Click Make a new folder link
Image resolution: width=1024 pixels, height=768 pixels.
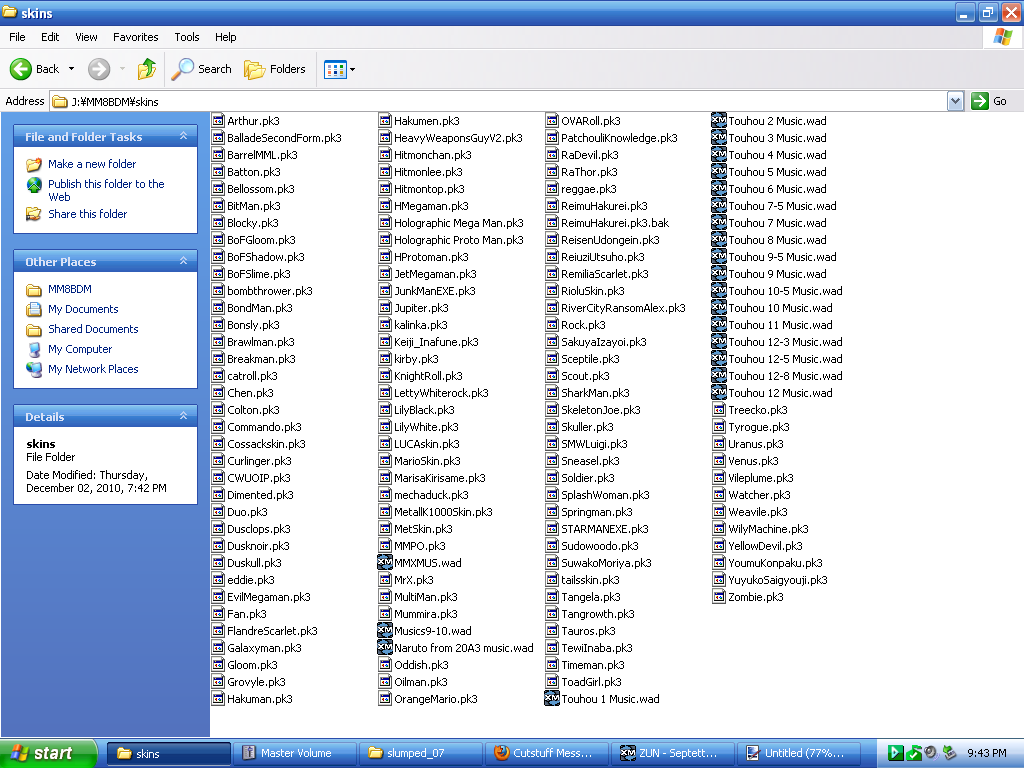(91, 164)
